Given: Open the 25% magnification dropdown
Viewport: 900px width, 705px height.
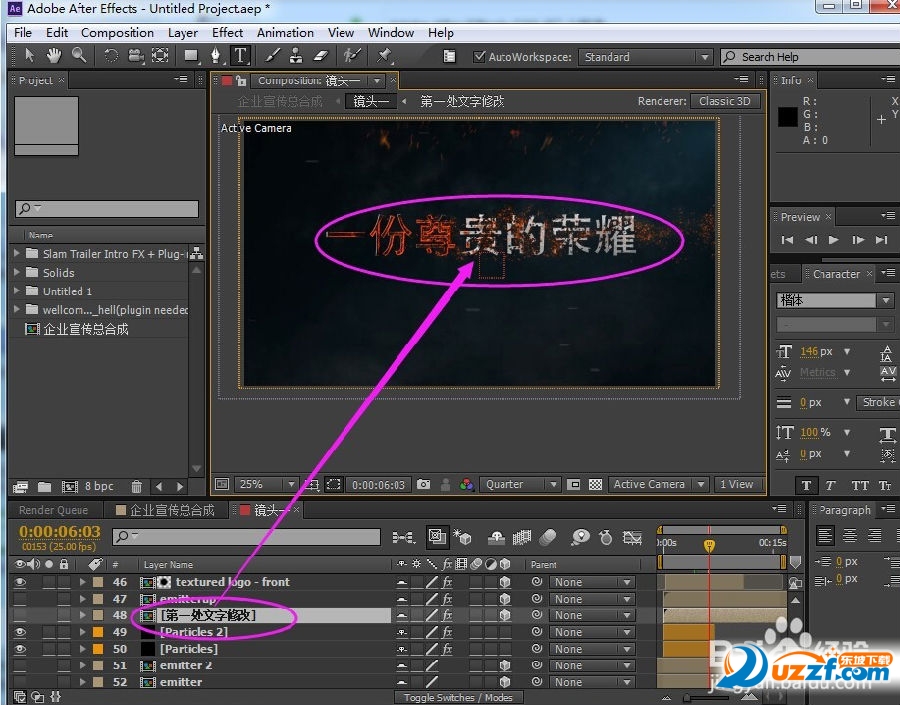Looking at the screenshot, I should (266, 485).
